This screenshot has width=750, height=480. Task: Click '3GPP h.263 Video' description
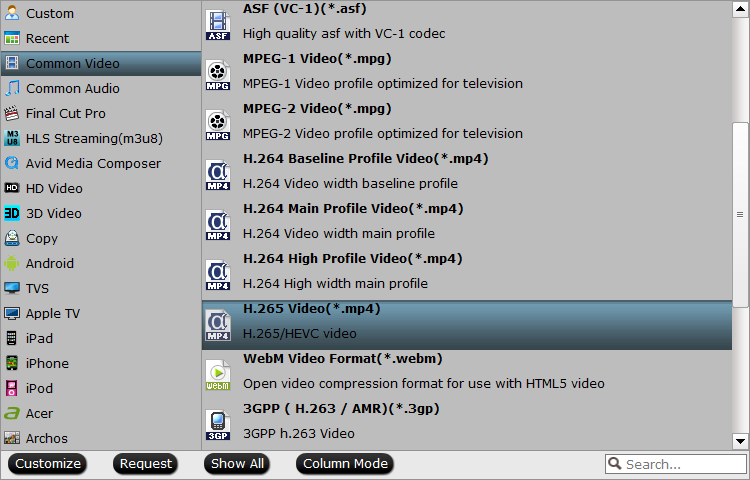pos(298,434)
